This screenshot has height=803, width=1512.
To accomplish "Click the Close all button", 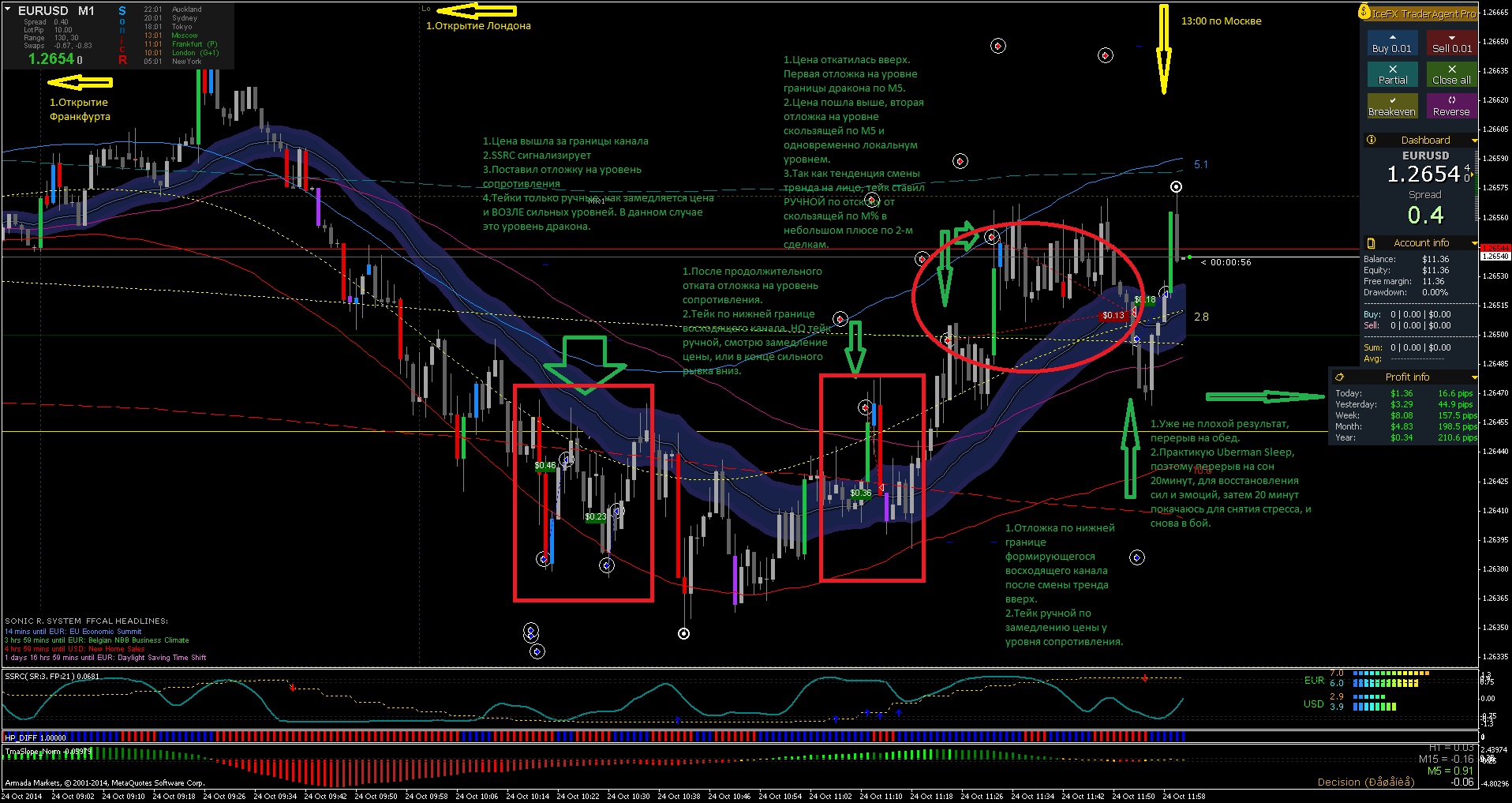I will click(1451, 75).
